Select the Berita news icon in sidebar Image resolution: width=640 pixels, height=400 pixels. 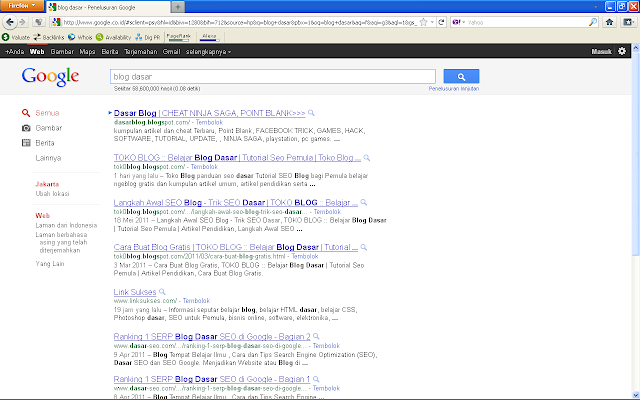[x=26, y=143]
